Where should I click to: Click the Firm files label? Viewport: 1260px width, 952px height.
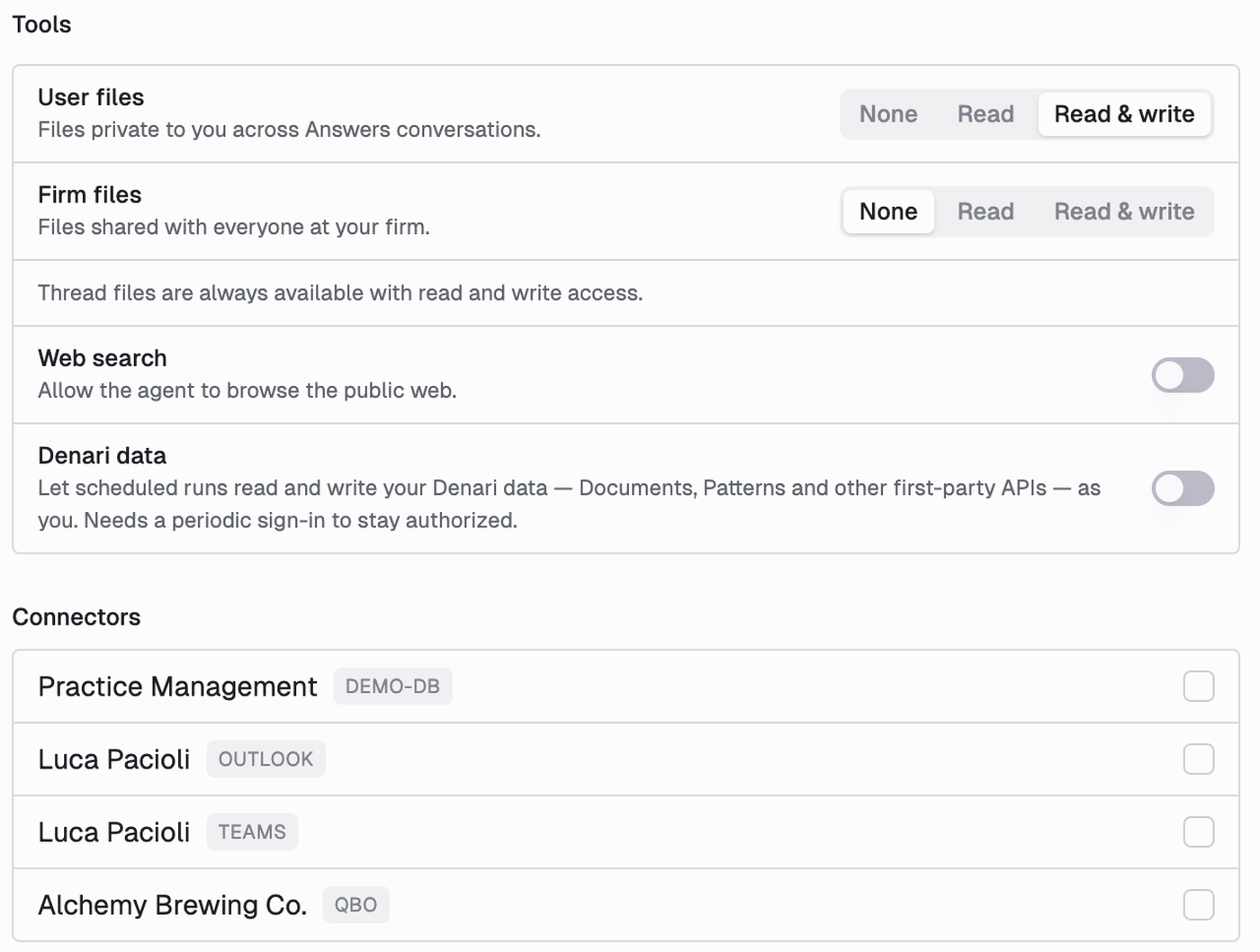(x=90, y=194)
